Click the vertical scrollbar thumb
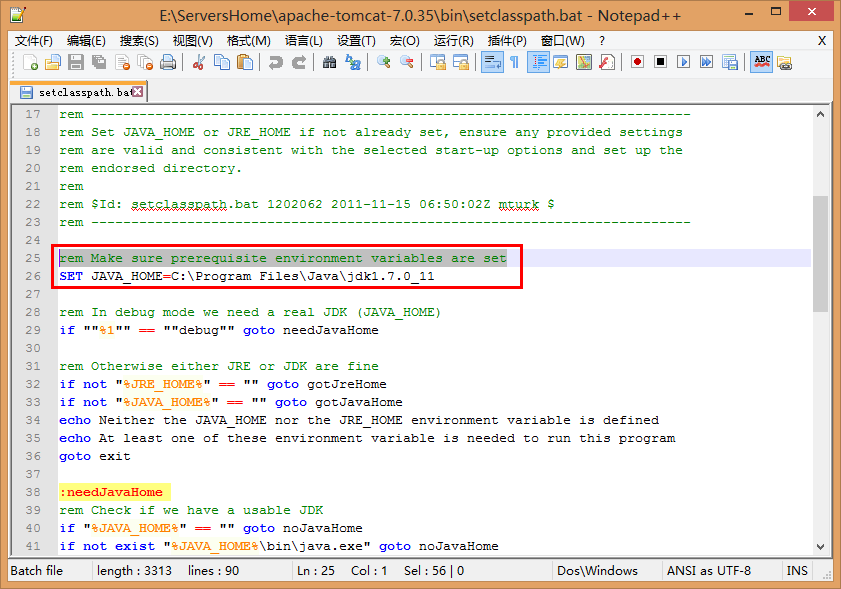Viewport: 841px width, 589px height. [x=820, y=254]
